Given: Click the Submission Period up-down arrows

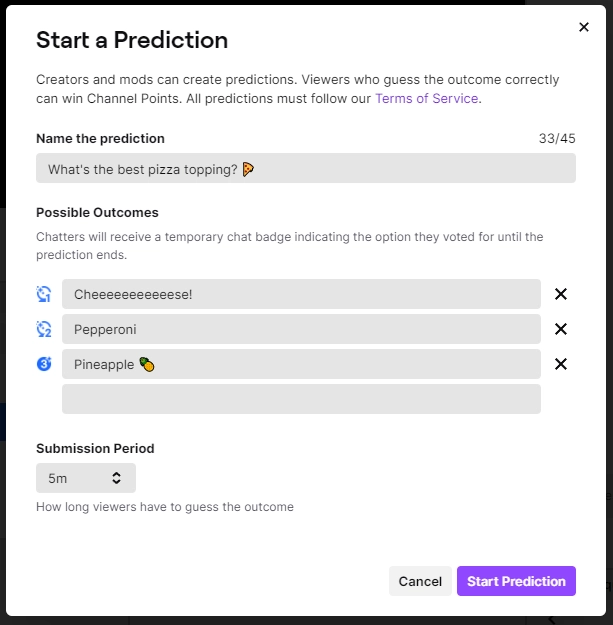Looking at the screenshot, I should click(x=116, y=478).
